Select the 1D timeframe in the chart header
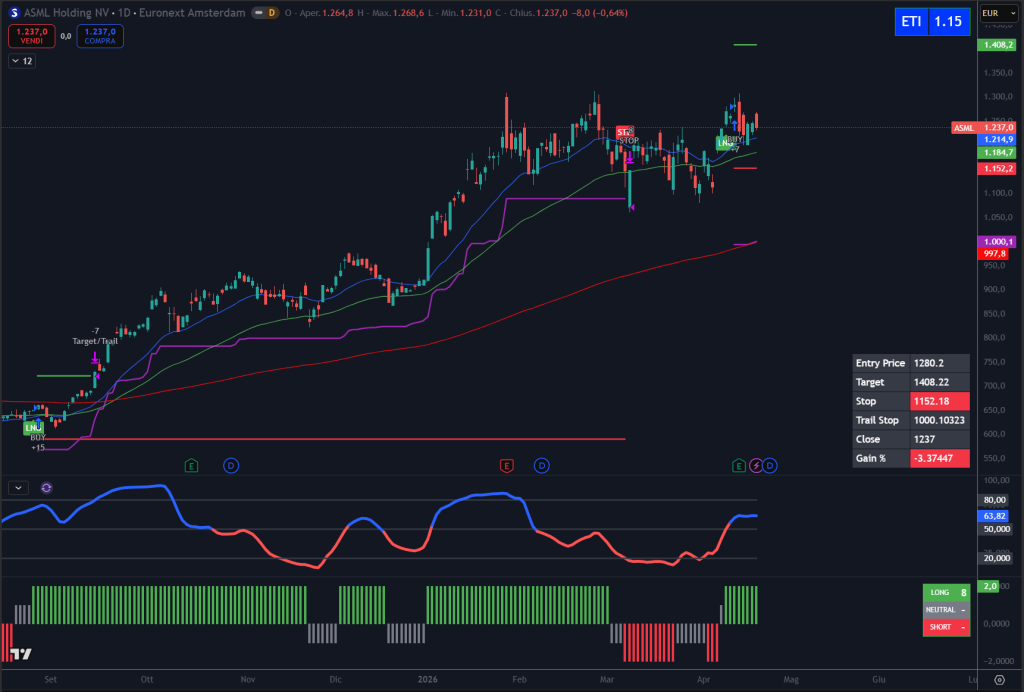Viewport: 1024px width, 692px height. [123, 13]
